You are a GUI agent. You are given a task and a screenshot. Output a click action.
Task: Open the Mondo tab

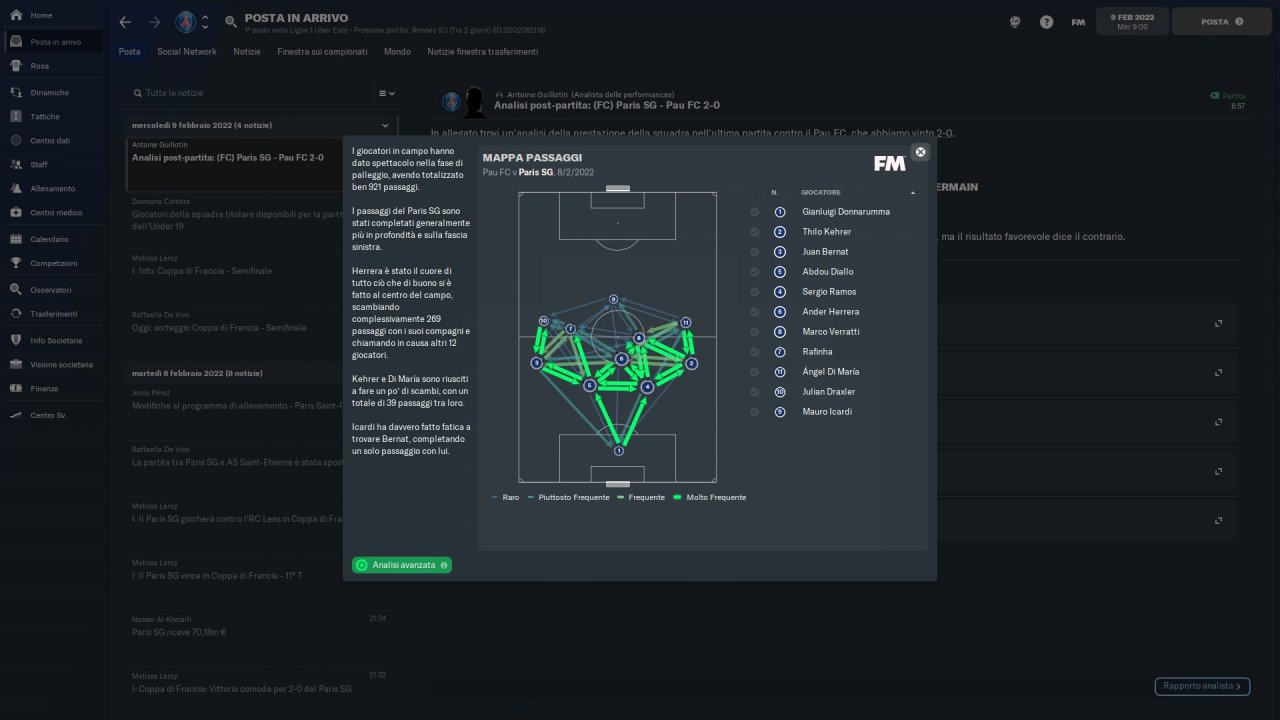(397, 52)
